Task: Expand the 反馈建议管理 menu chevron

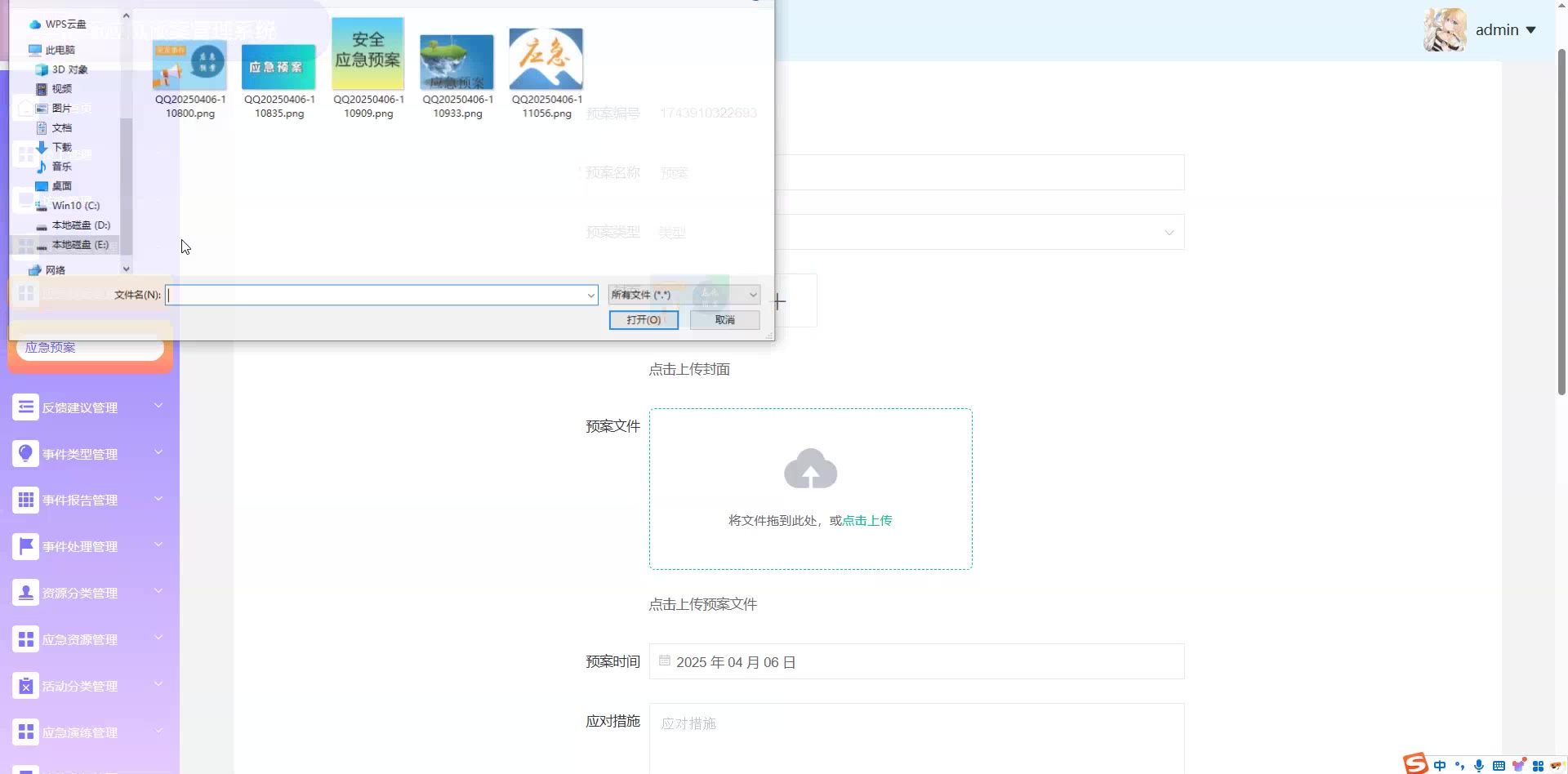Action: [x=158, y=405]
